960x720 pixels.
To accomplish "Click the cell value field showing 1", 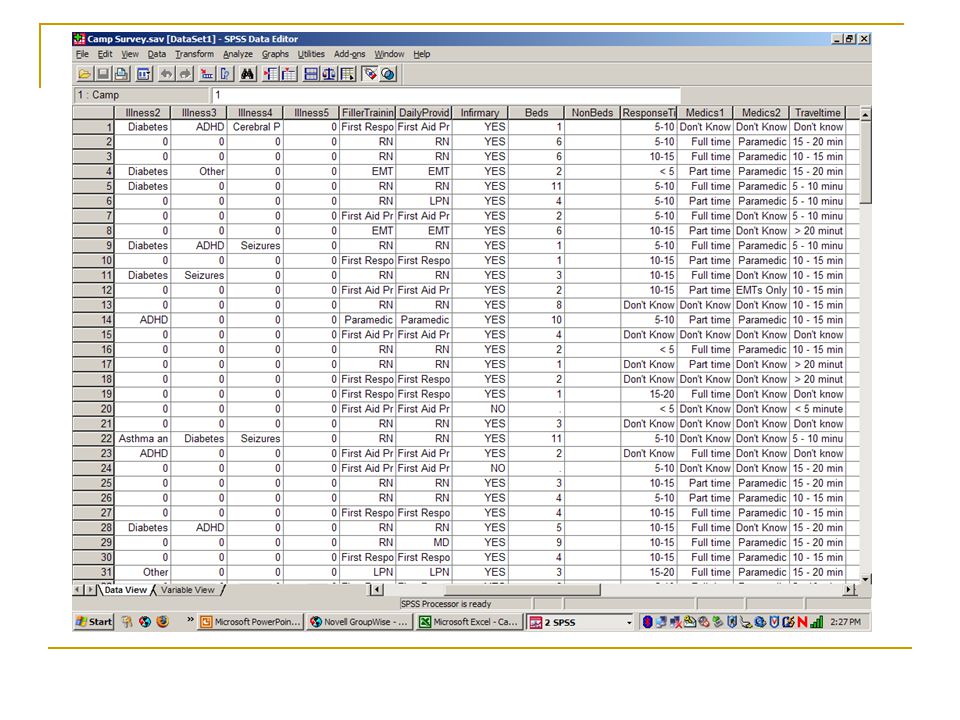I will (x=445, y=95).
